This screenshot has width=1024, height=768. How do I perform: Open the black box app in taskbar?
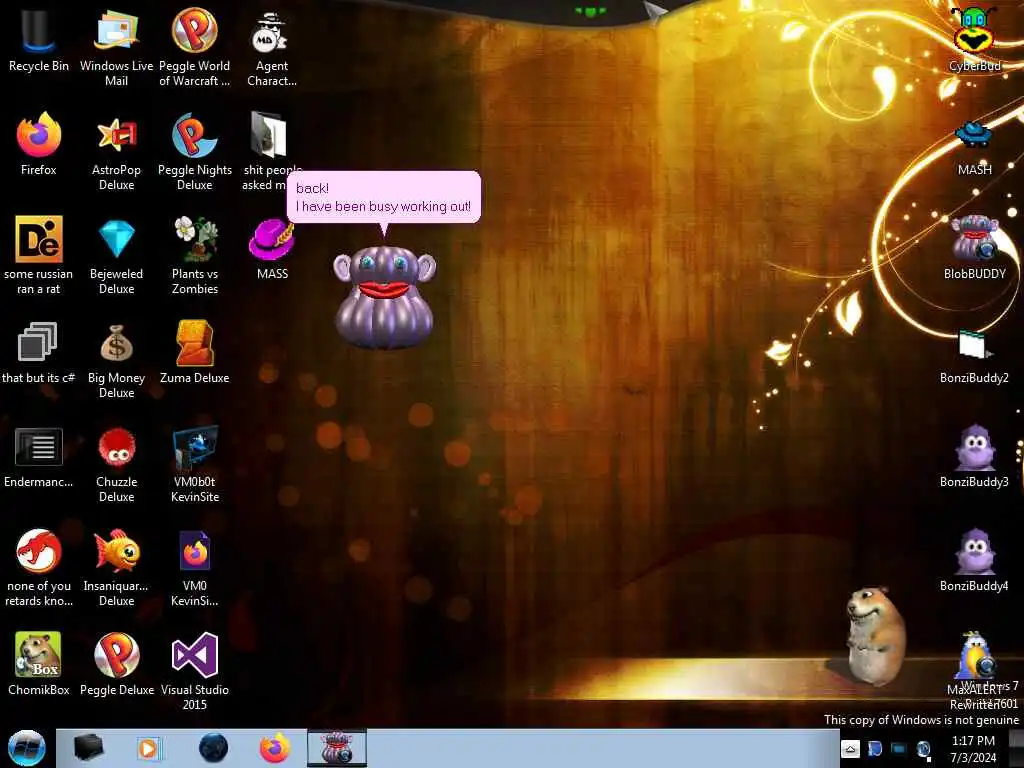click(x=89, y=748)
